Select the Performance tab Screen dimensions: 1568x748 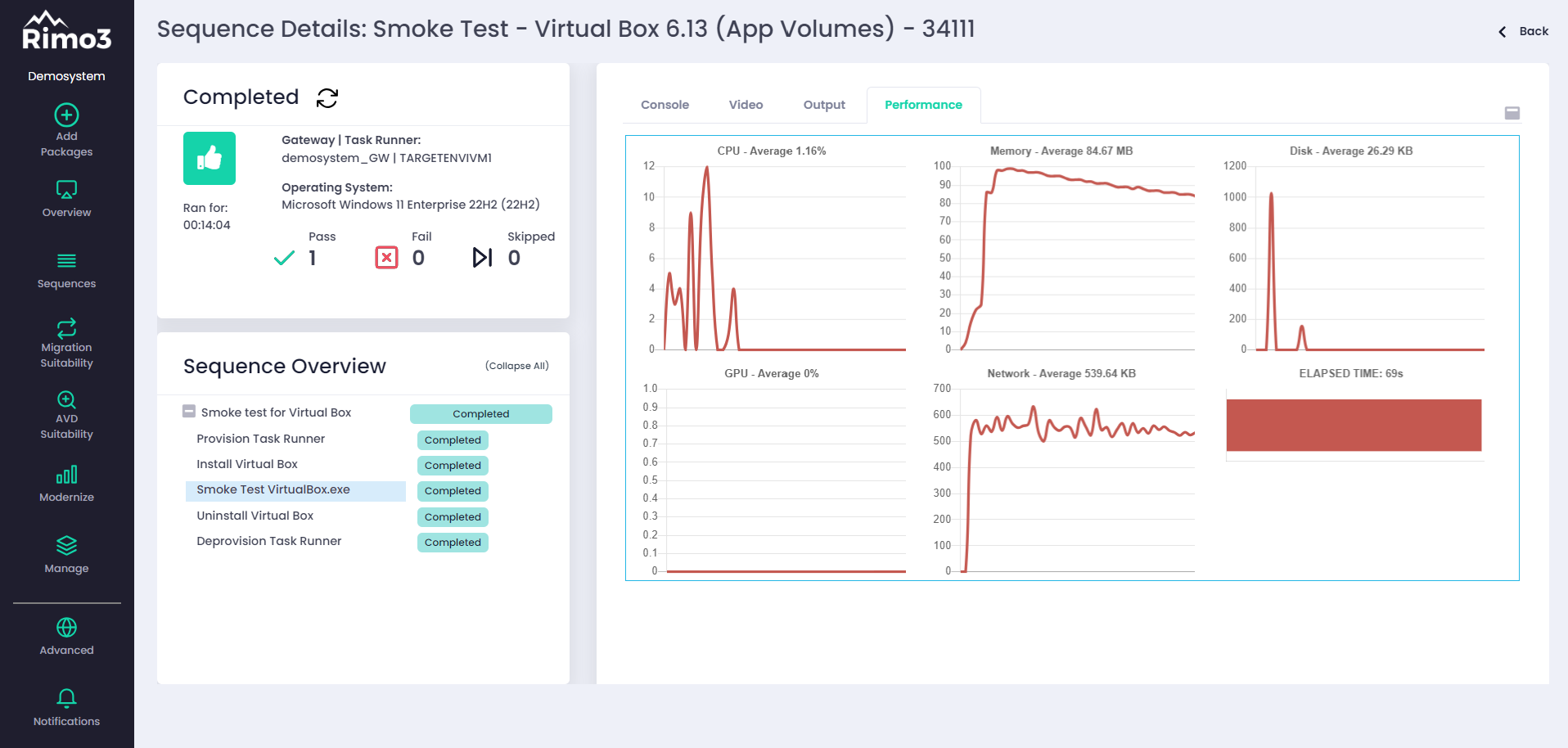[923, 105]
